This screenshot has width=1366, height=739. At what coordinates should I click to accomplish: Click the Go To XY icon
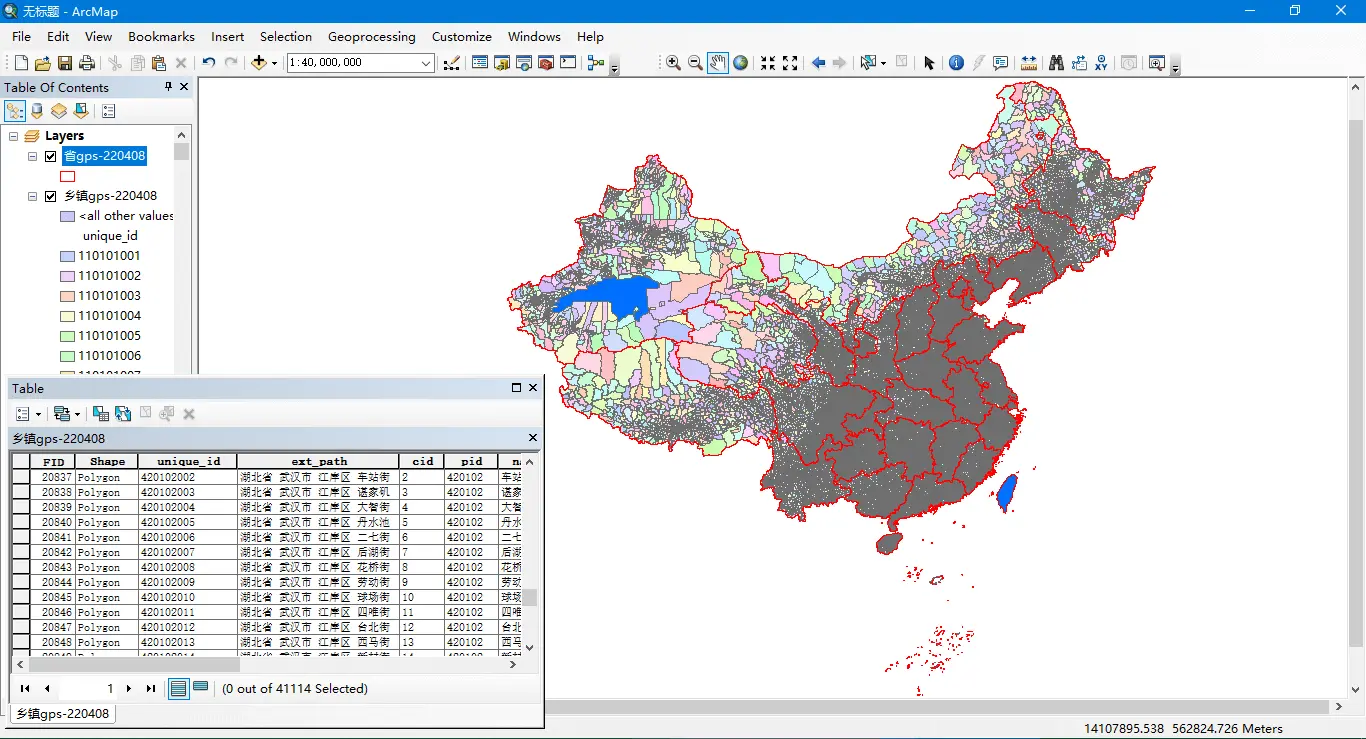point(1101,63)
